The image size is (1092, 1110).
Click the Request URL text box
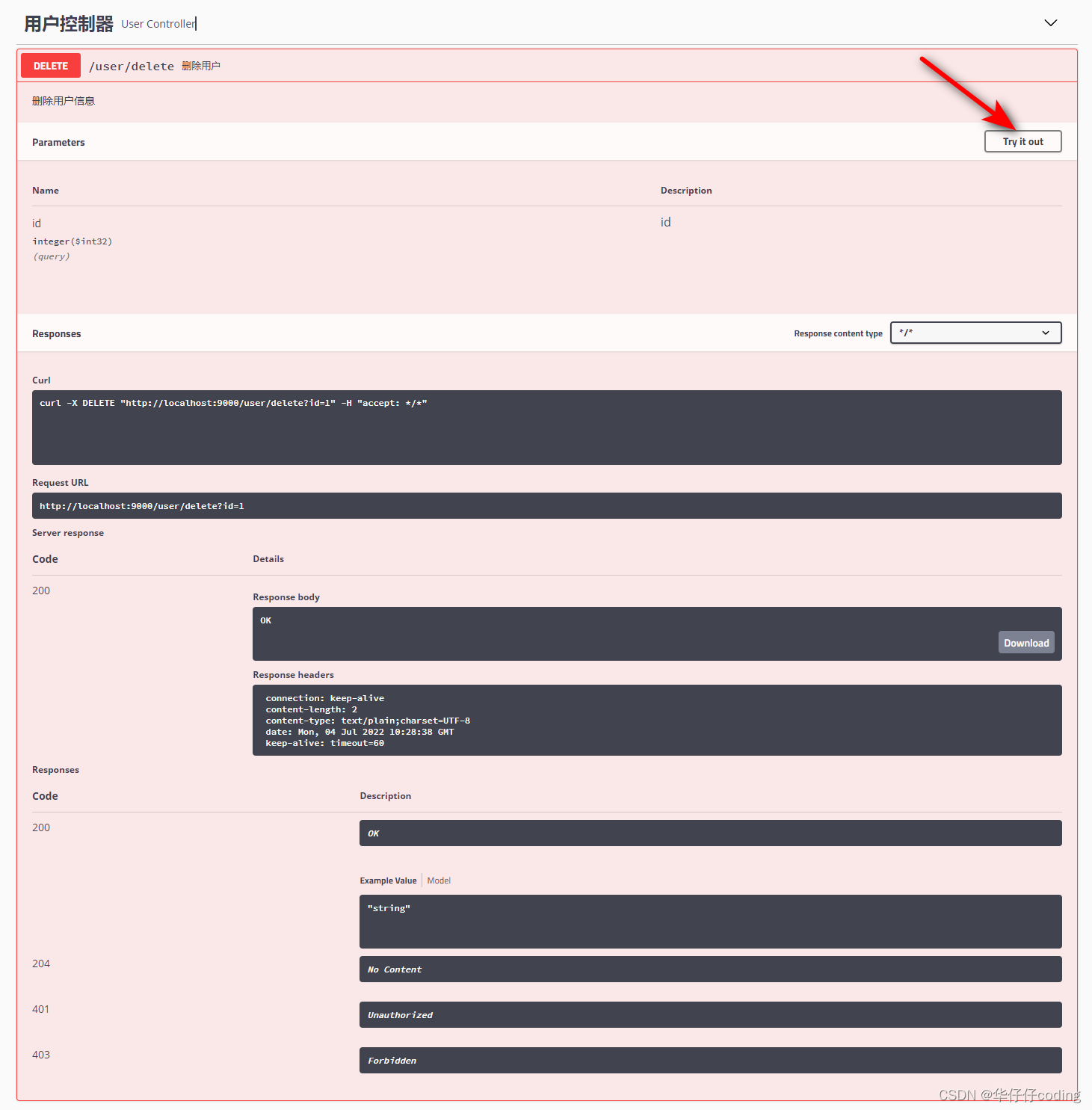[x=546, y=506]
